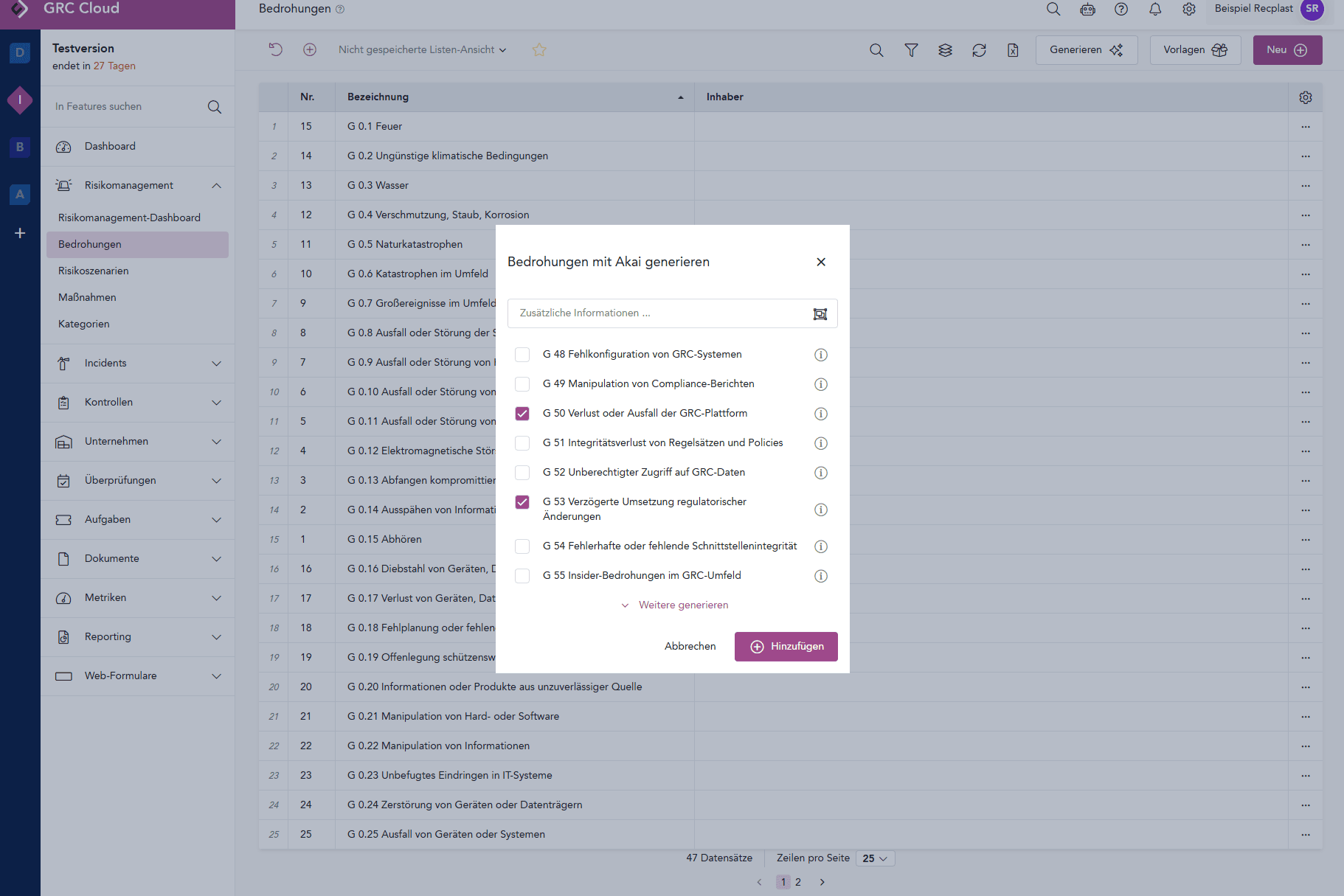Enable G 55 Insider-Bedrohungen checkbox
The image size is (1344, 896).
click(522, 576)
